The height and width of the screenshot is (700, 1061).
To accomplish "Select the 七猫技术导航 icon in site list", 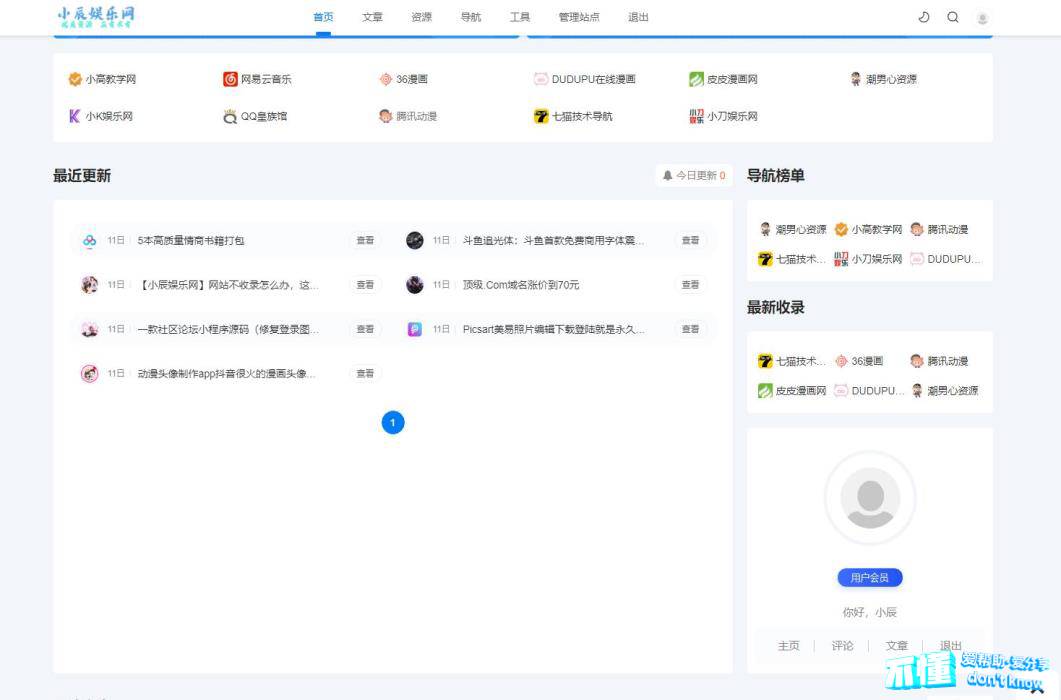I will (541, 116).
